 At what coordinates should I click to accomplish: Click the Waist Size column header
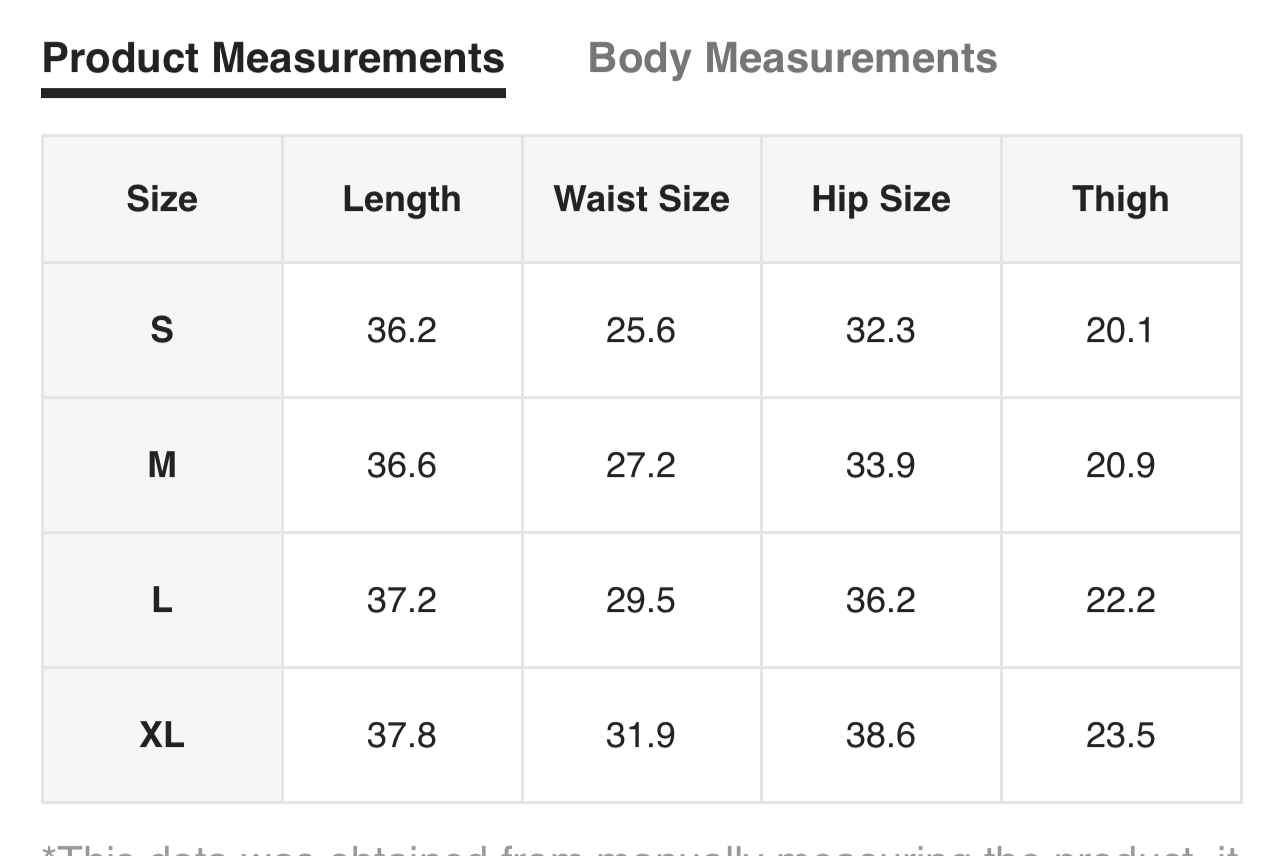point(641,199)
